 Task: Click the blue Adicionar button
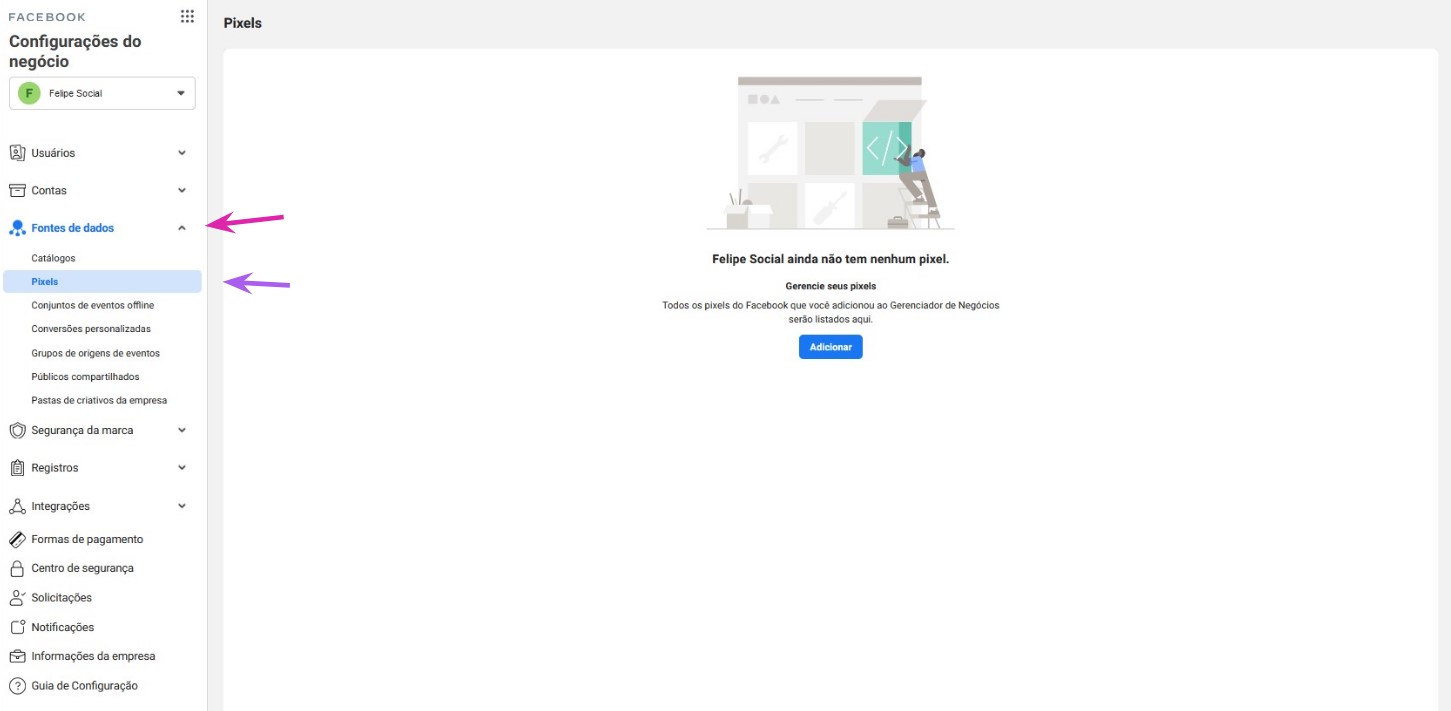tap(830, 347)
